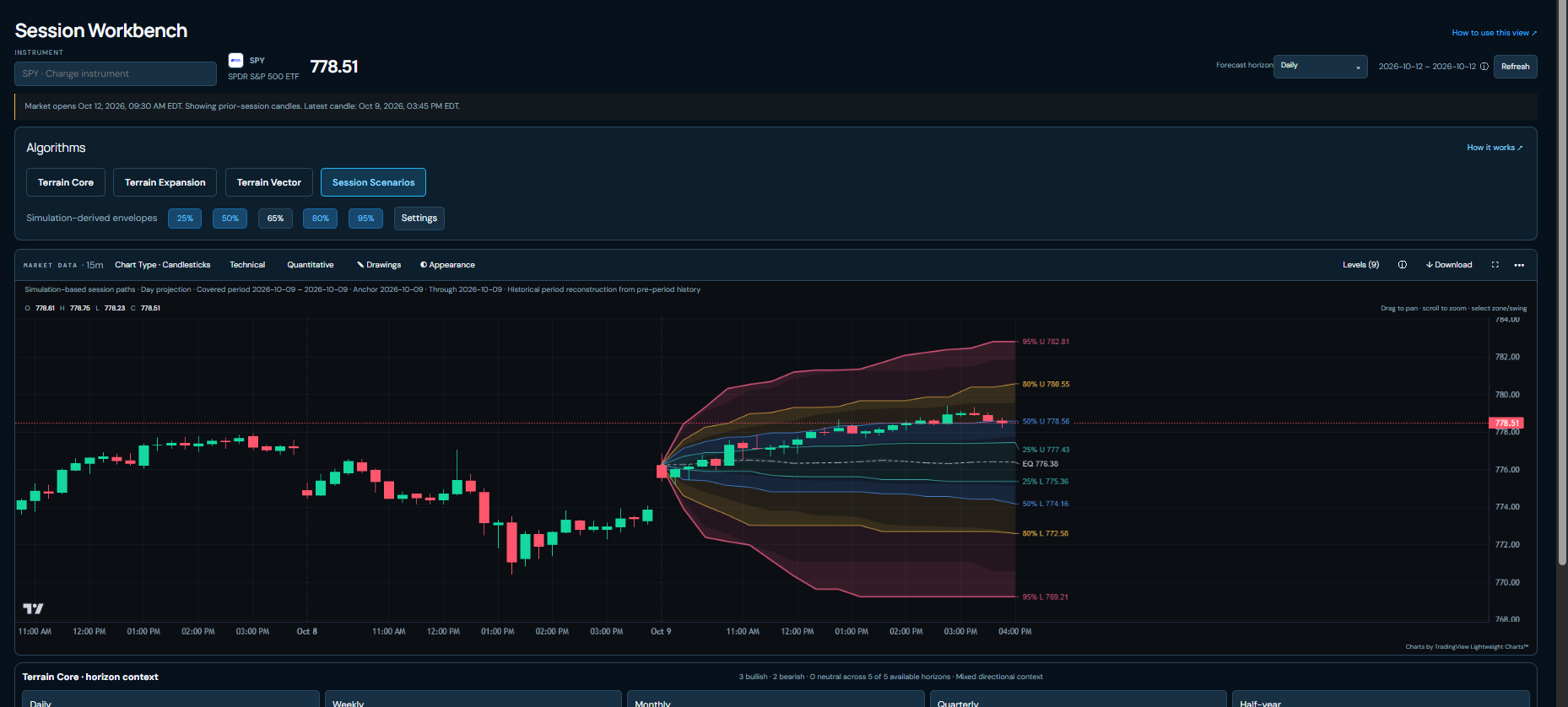Click the 25% U 777.43 level label

tap(1046, 450)
